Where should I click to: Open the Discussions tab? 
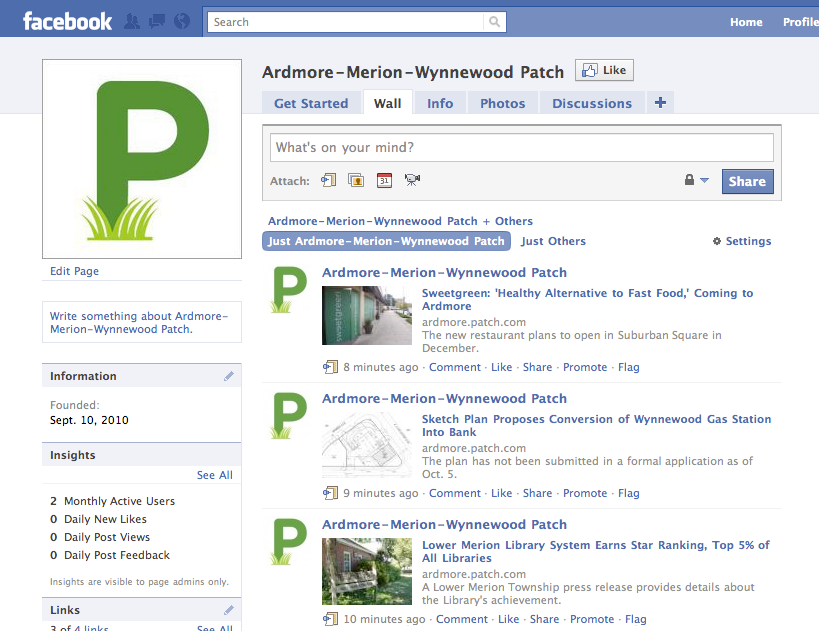592,103
